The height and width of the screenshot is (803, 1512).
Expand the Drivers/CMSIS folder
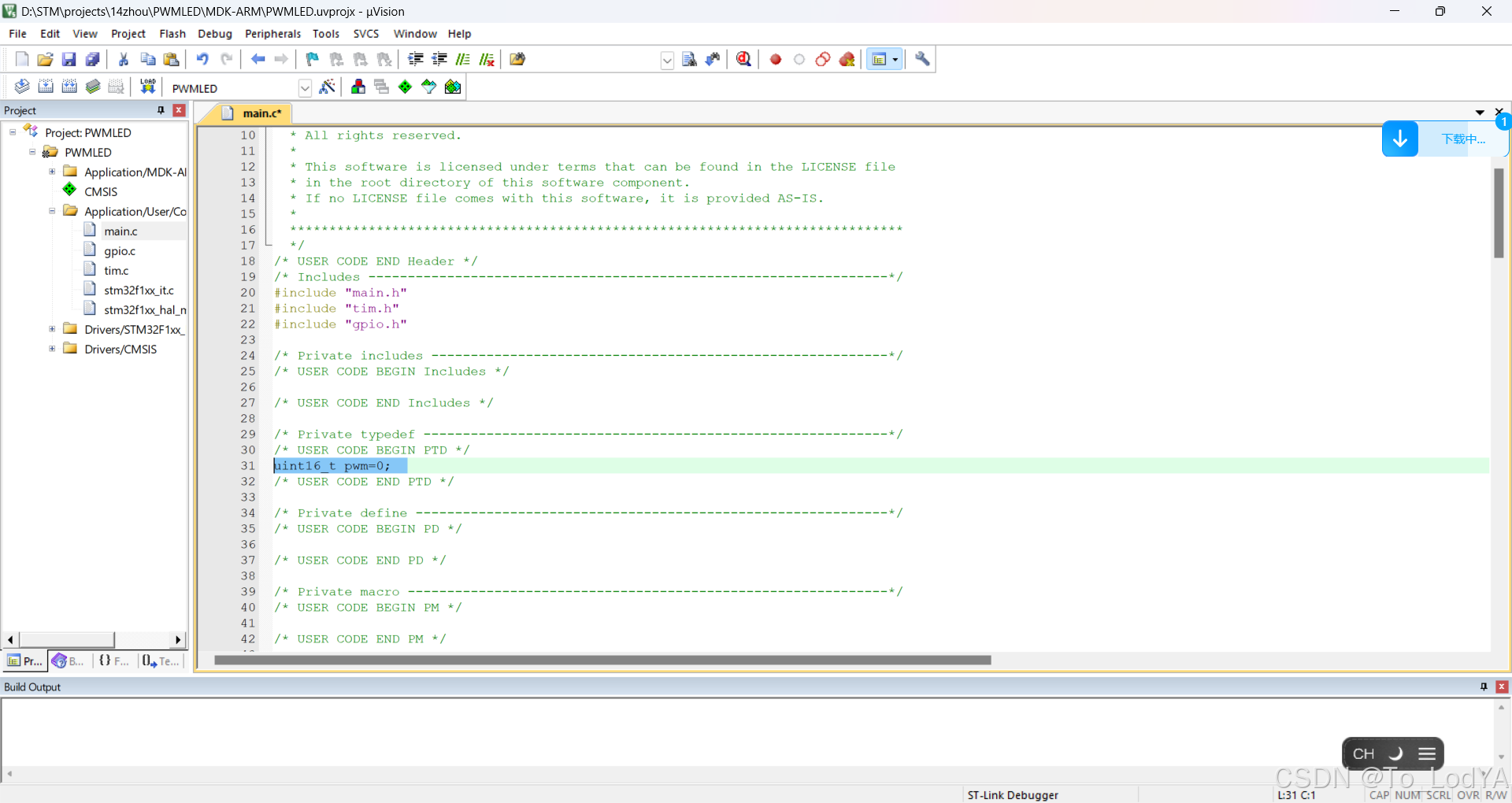tap(52, 349)
